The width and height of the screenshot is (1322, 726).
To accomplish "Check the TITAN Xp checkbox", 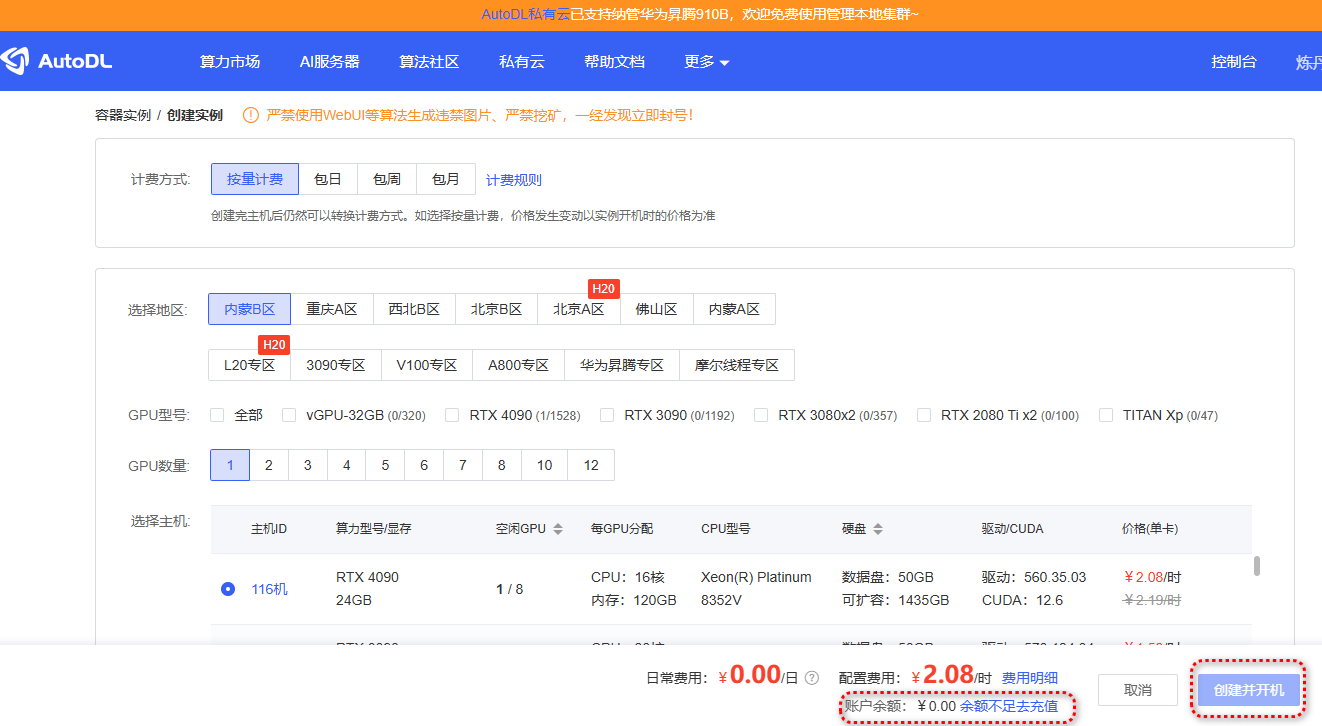I will click(x=1105, y=415).
